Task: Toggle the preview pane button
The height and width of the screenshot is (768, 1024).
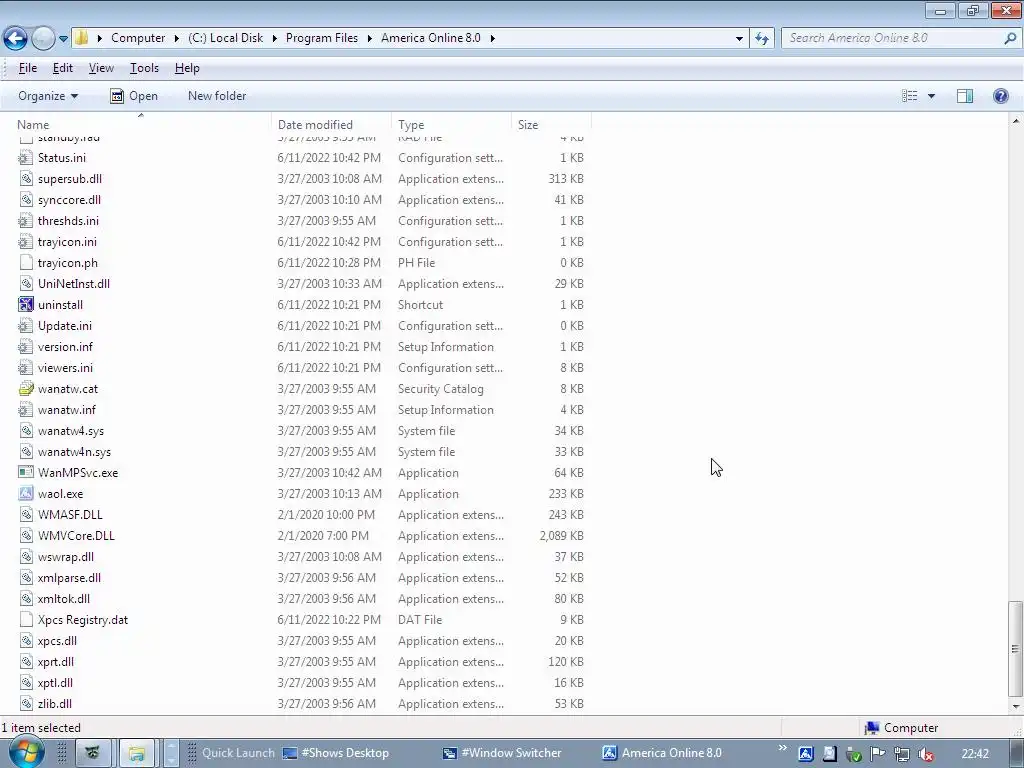Action: (x=965, y=96)
